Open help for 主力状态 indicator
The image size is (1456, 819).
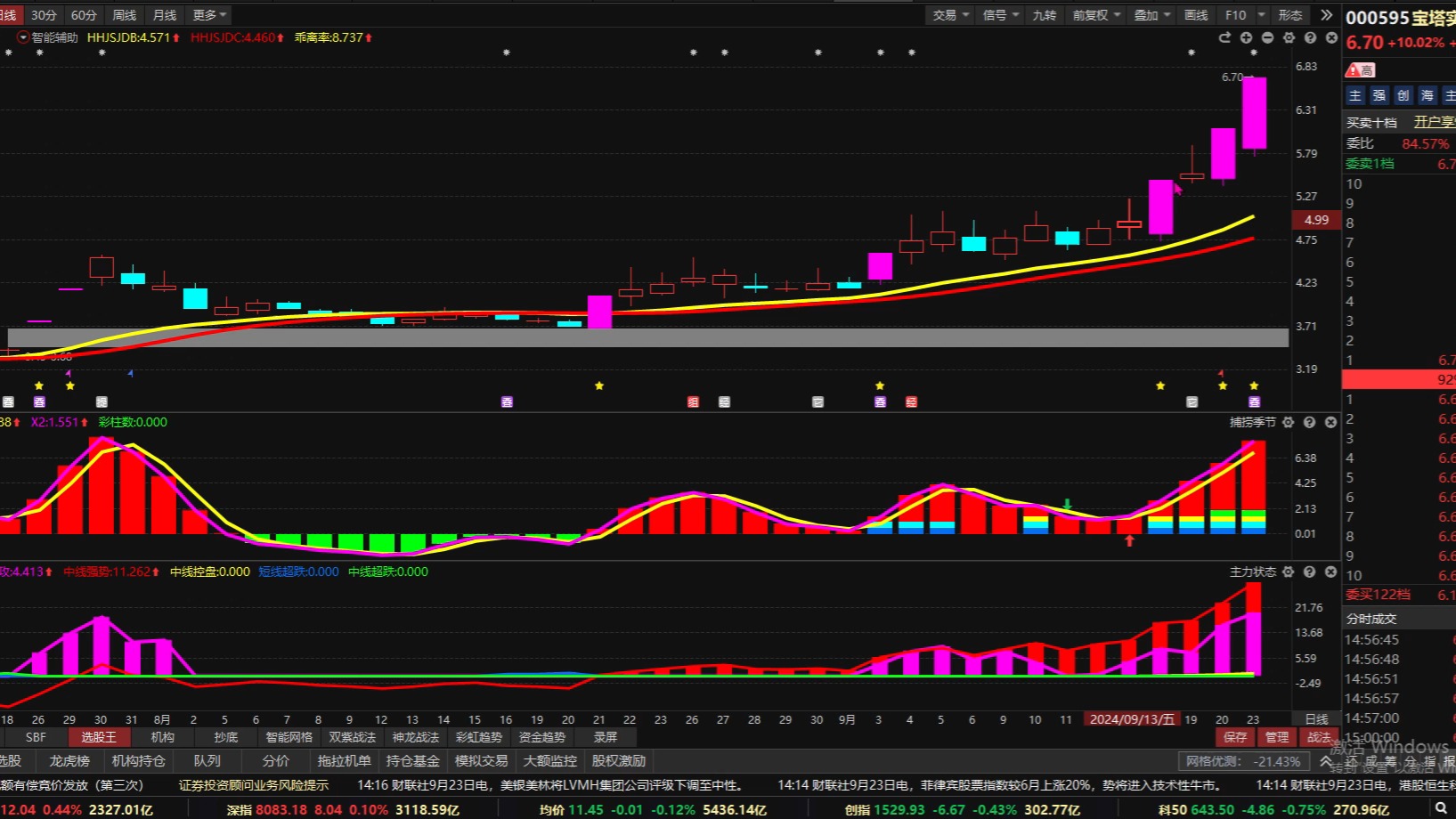pyautogui.click(x=1309, y=572)
